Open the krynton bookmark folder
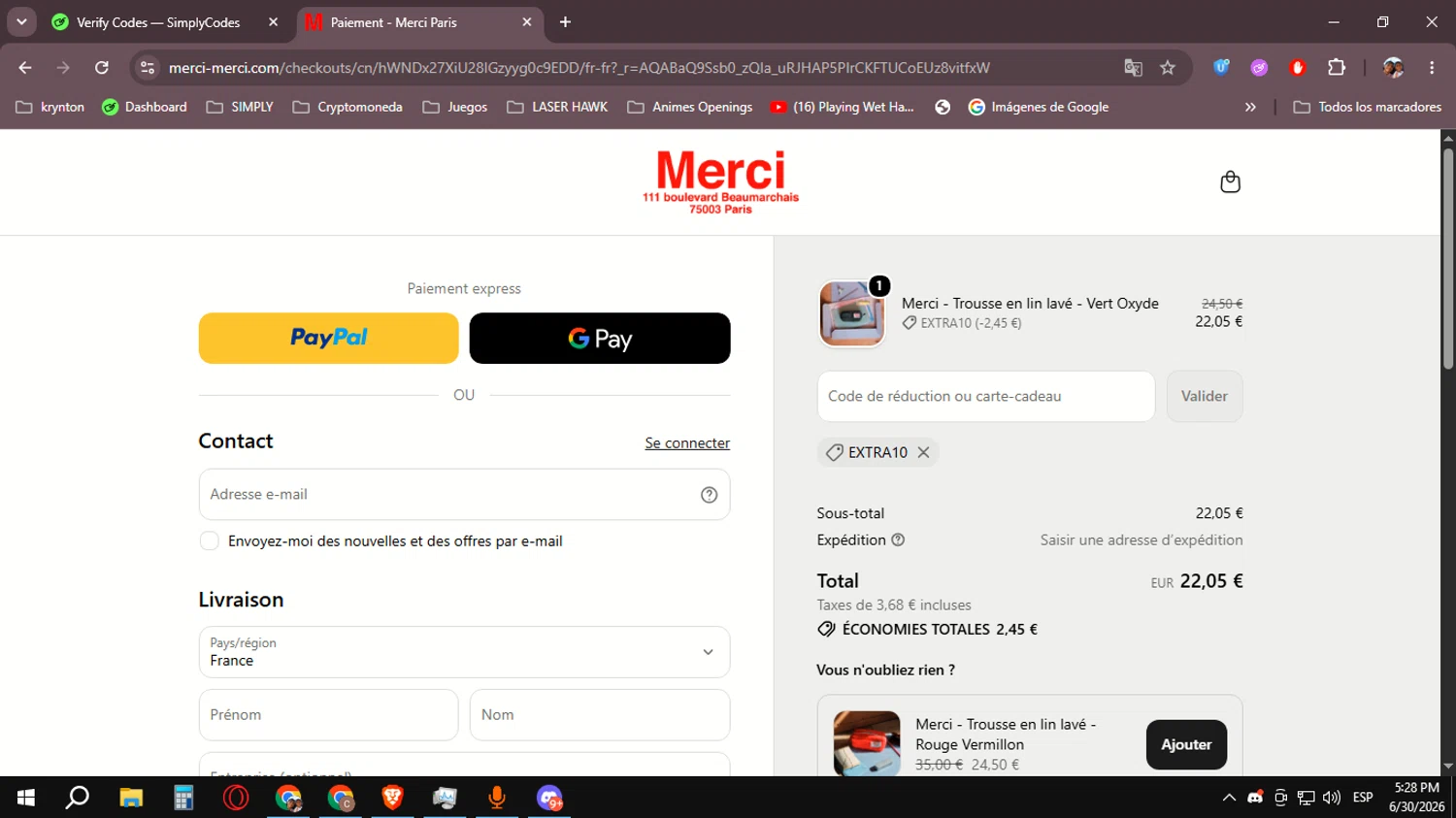The height and width of the screenshot is (818, 1456). point(50,108)
